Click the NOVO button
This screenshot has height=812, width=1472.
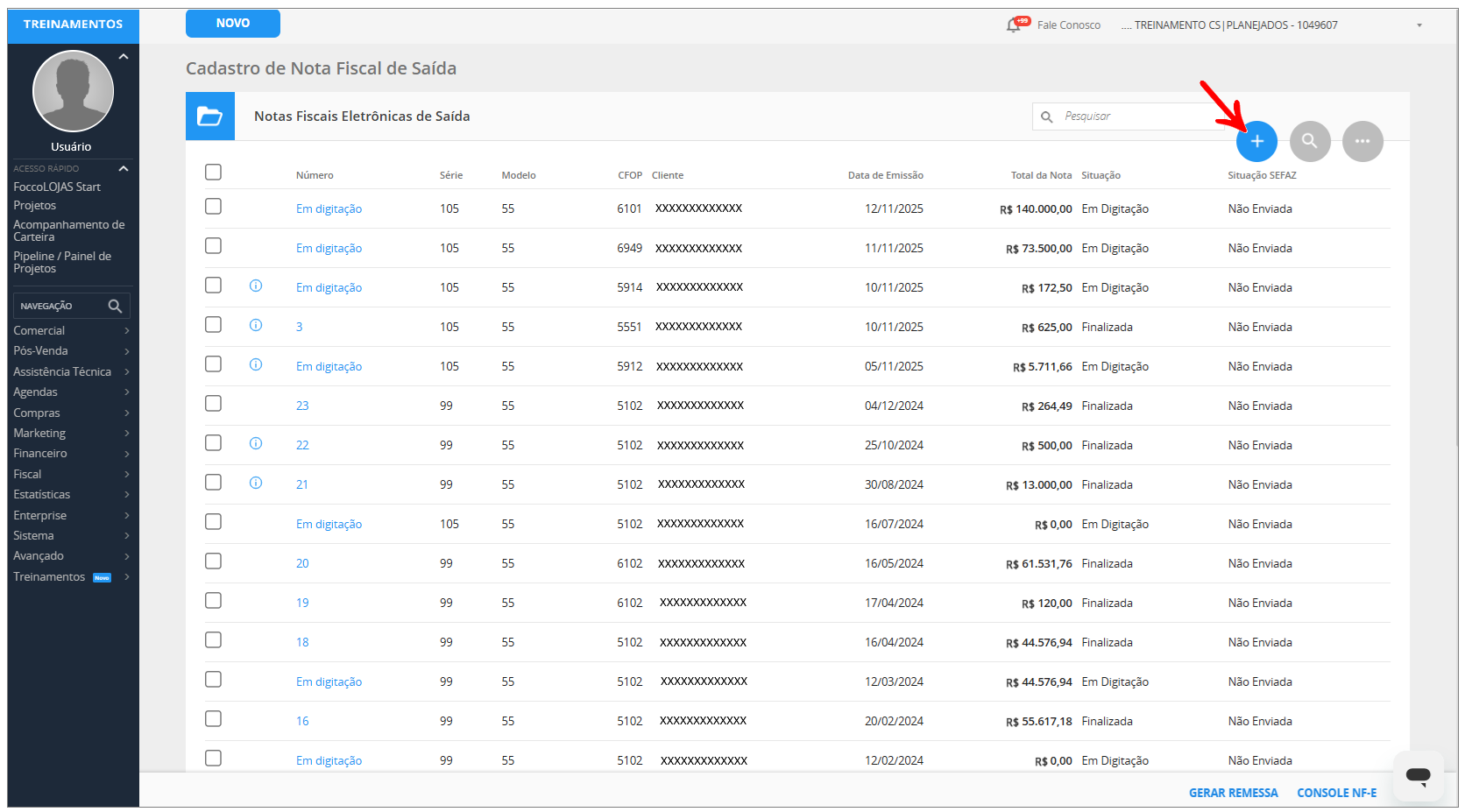pos(233,24)
